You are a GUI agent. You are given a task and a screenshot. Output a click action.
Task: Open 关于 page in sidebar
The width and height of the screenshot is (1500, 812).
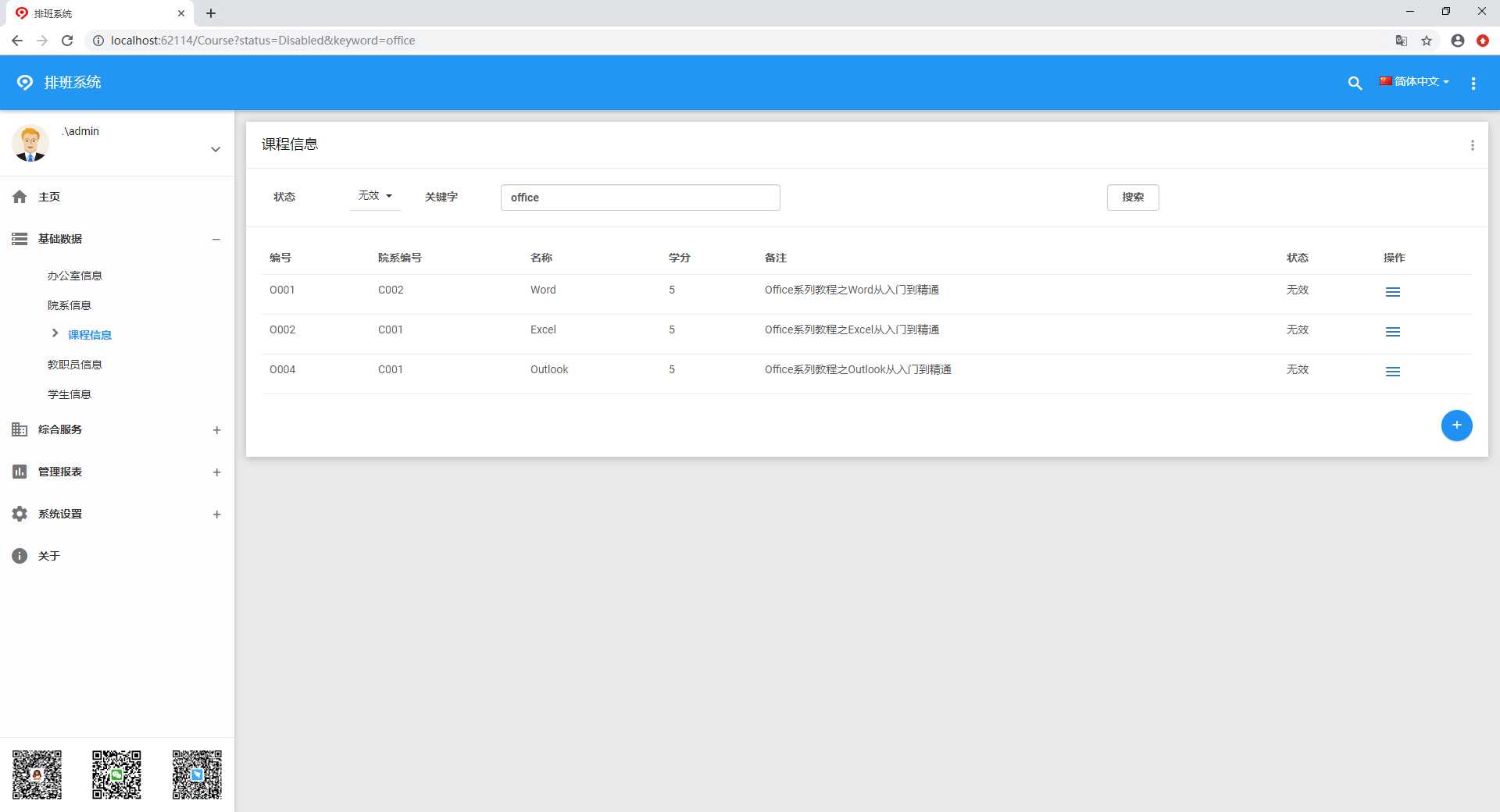(49, 556)
